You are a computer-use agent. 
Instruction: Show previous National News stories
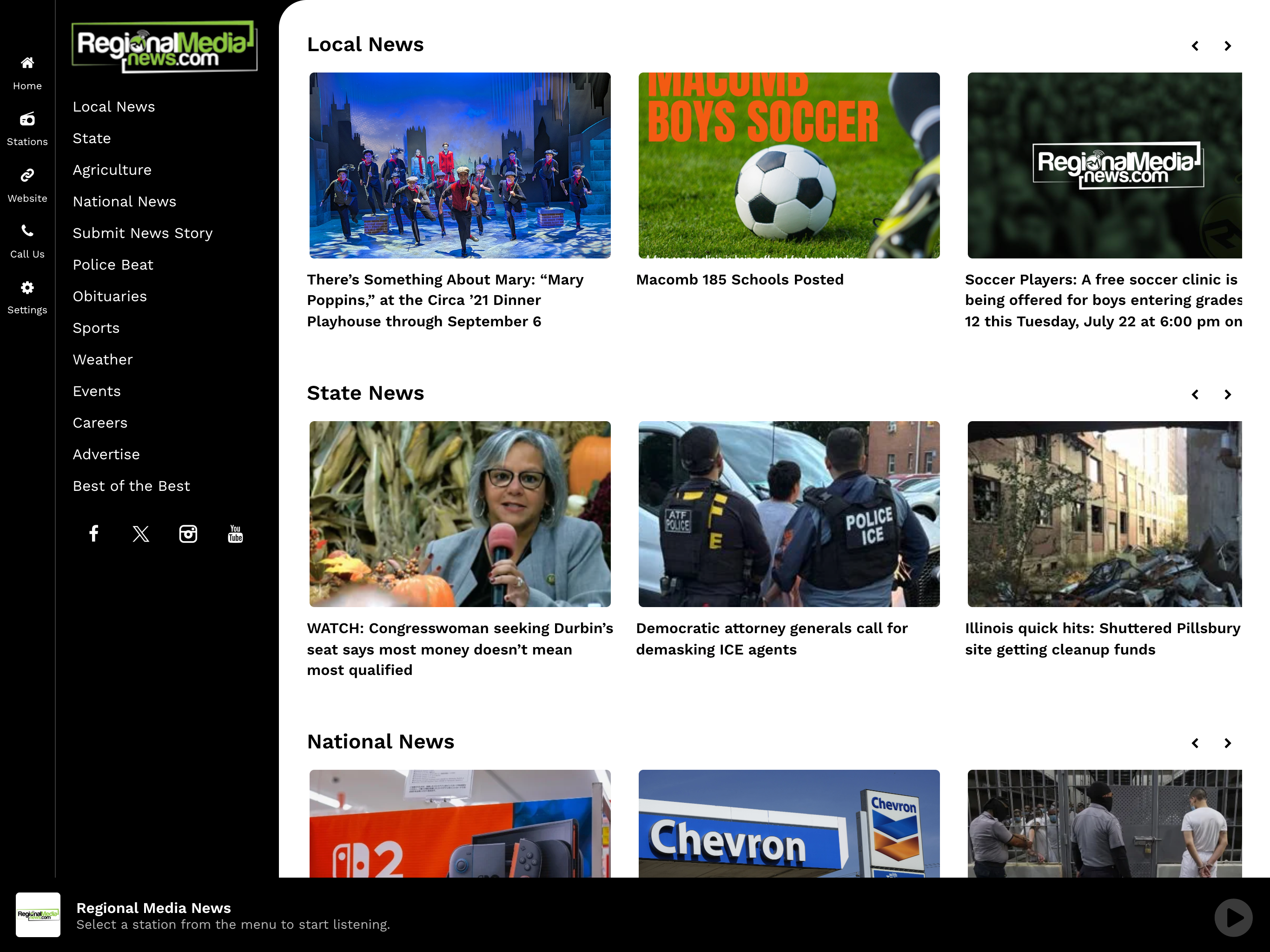click(1195, 742)
